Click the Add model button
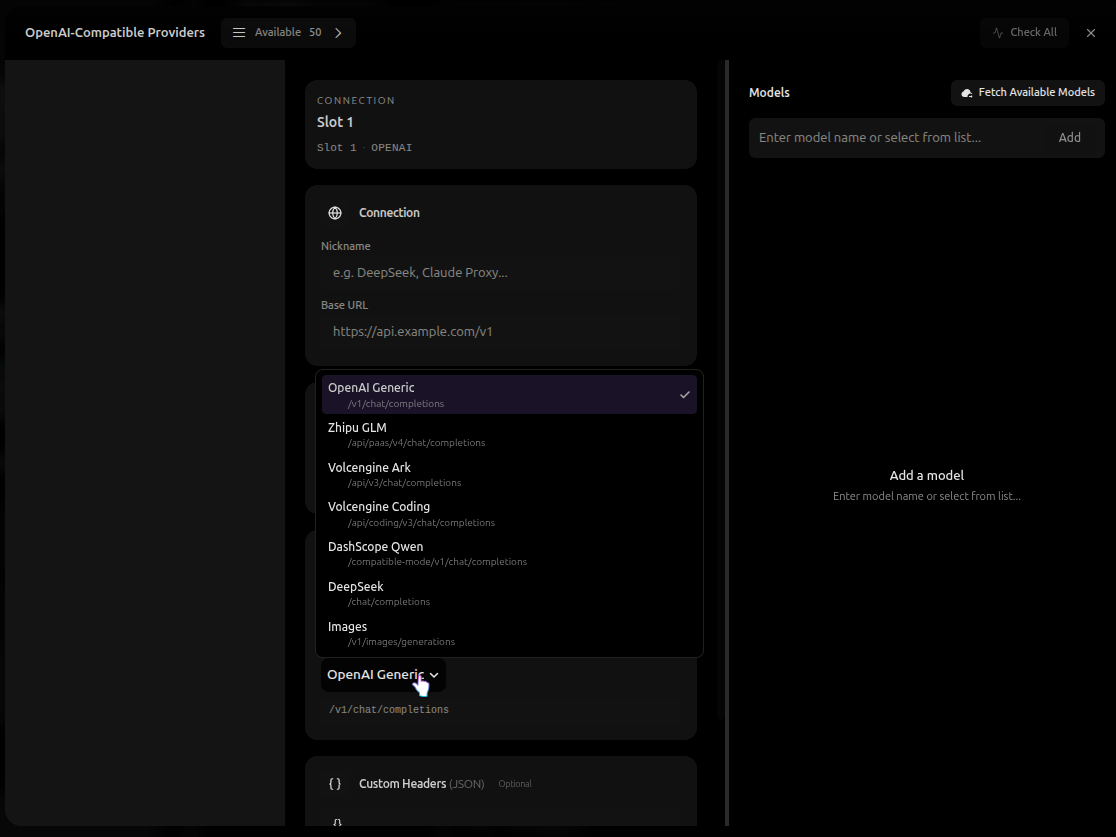 tap(1069, 138)
